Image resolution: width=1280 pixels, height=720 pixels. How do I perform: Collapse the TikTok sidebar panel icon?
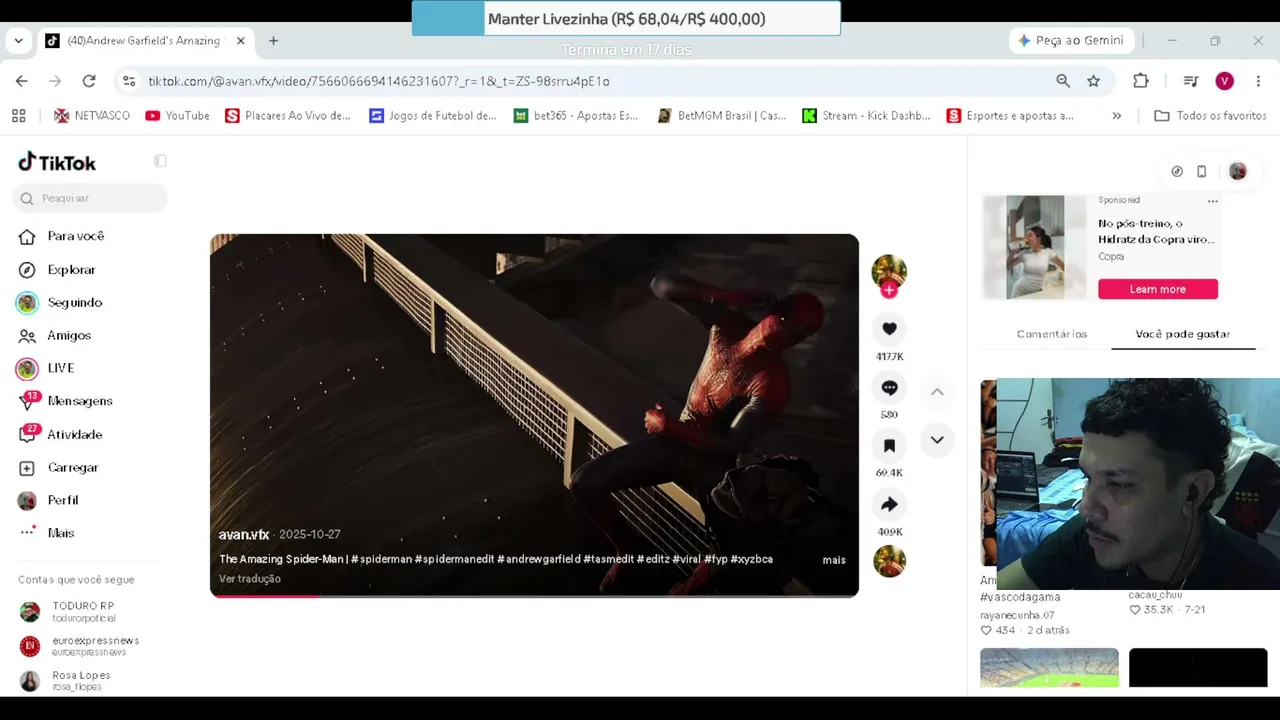160,161
